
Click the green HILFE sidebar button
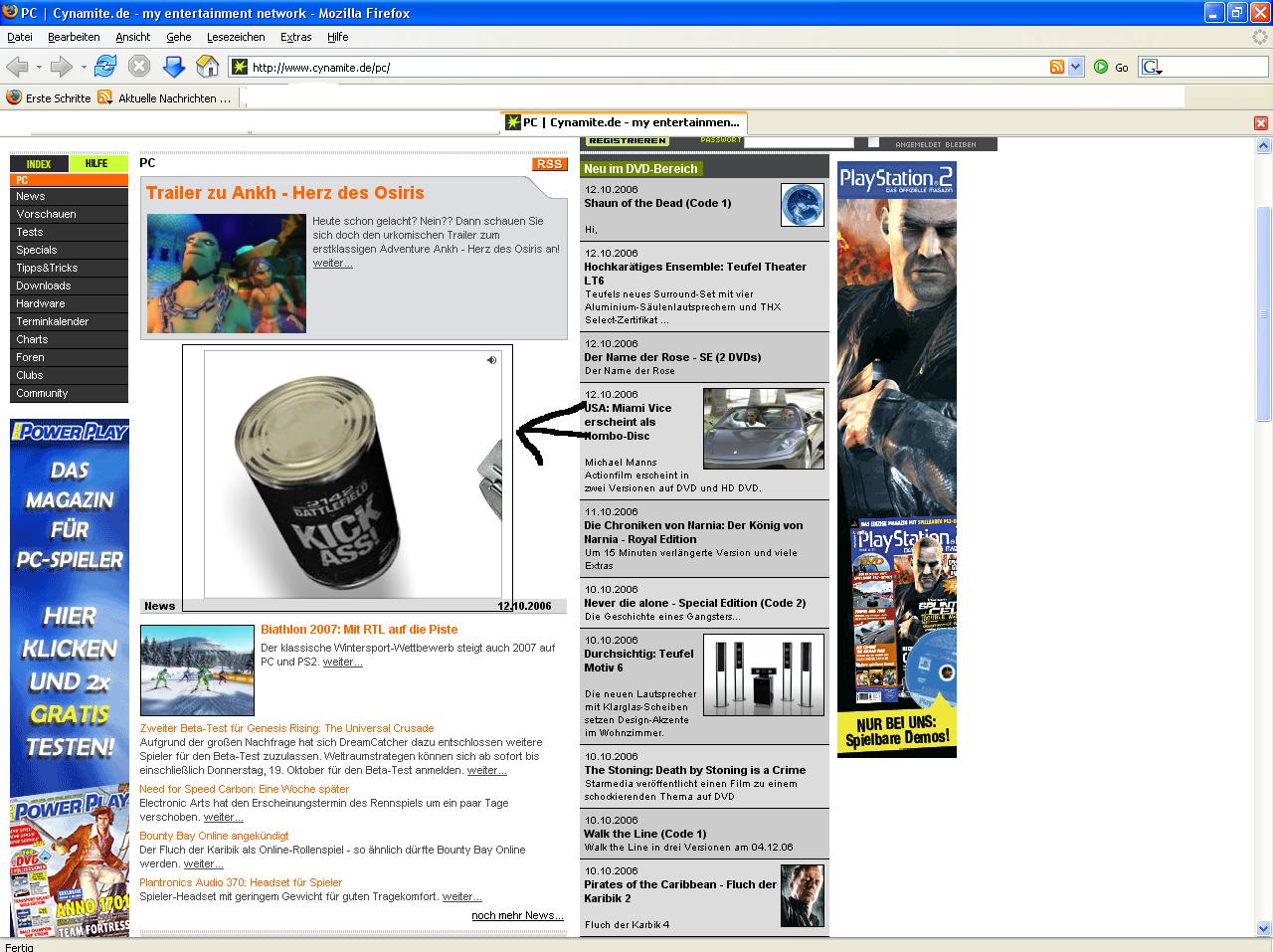(x=97, y=164)
